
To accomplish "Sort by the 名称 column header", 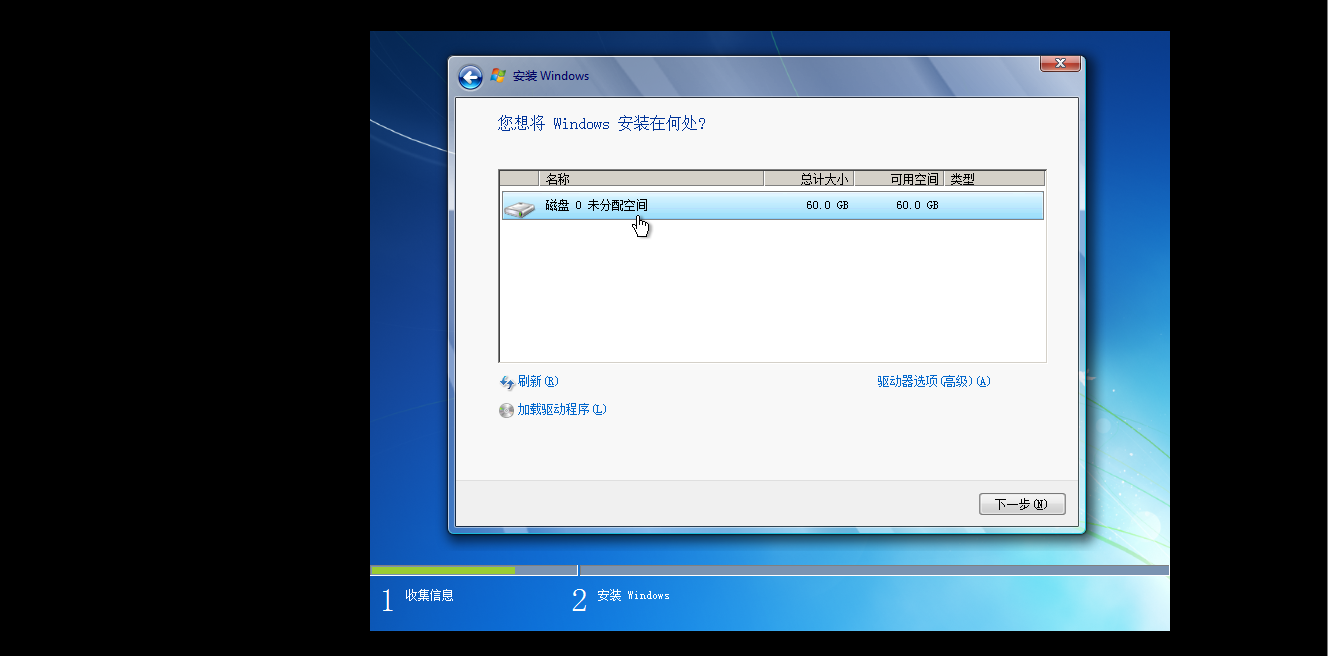I will point(651,179).
